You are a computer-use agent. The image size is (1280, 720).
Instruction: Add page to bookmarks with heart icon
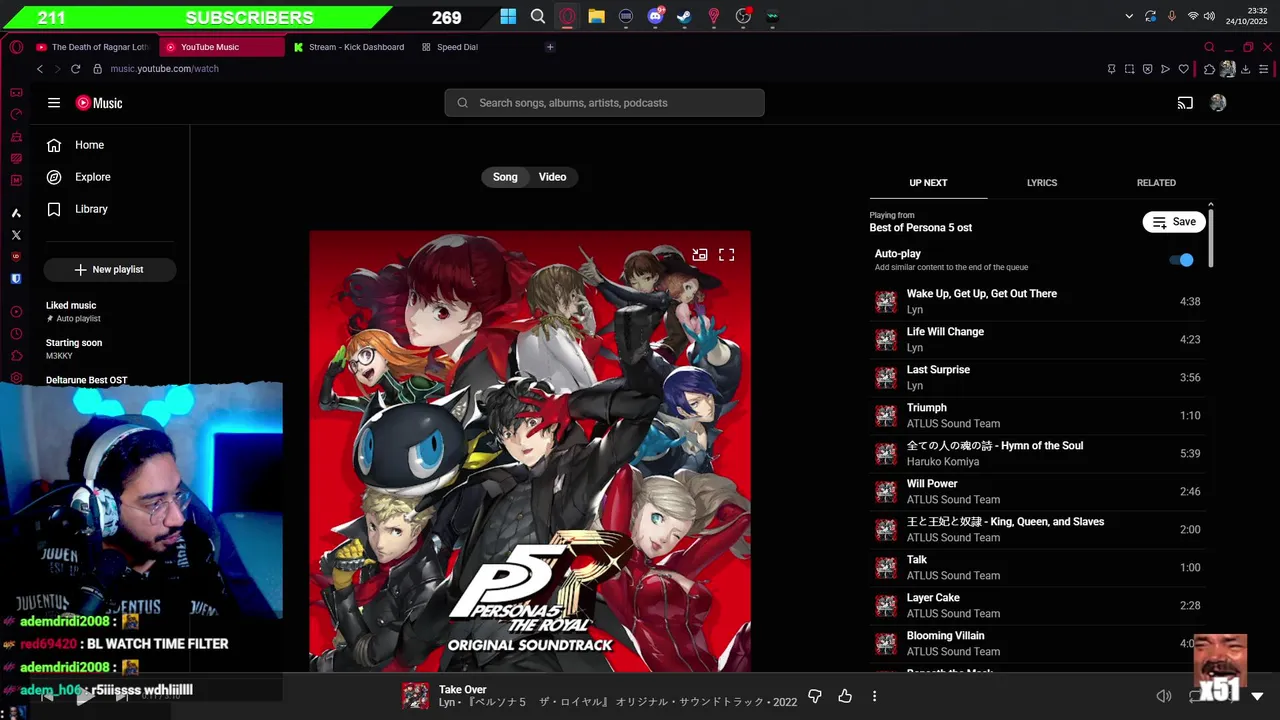1183,69
